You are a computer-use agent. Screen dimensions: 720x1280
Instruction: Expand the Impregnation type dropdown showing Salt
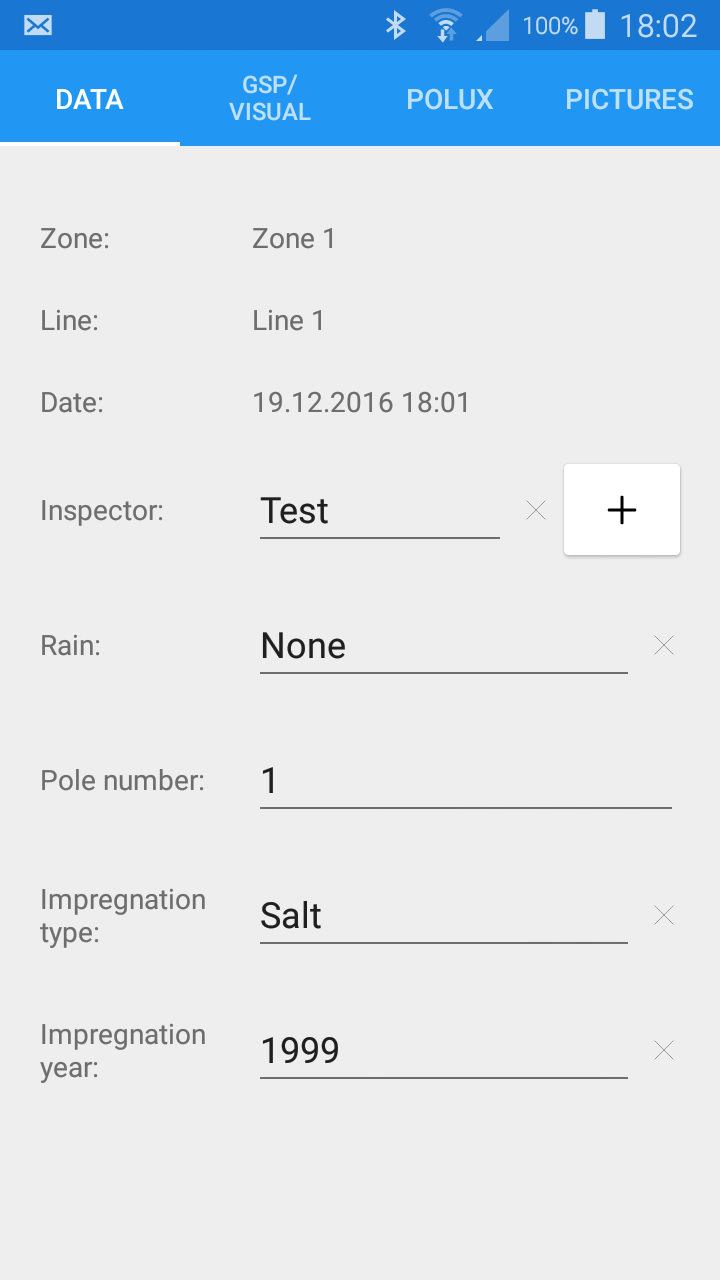click(443, 916)
